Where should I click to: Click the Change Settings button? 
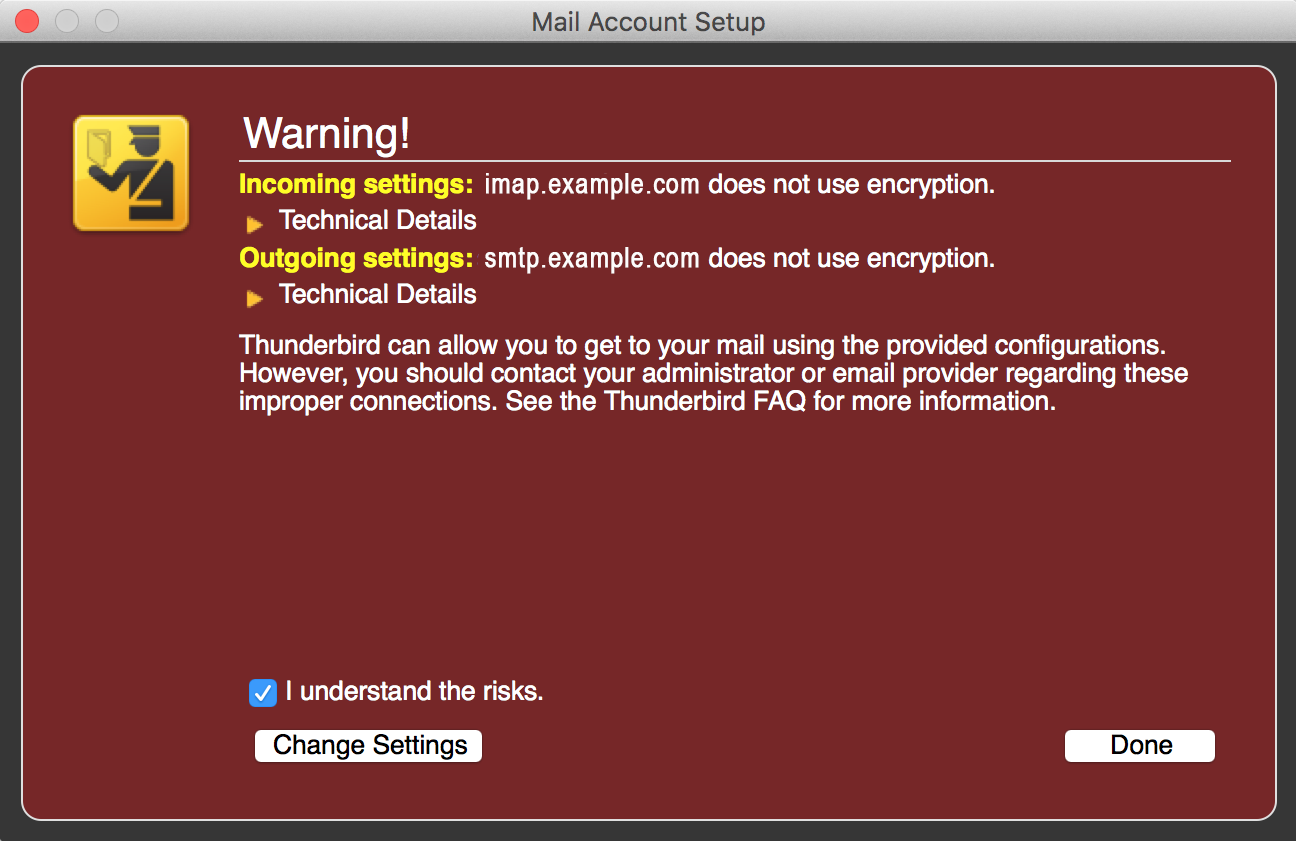(368, 745)
